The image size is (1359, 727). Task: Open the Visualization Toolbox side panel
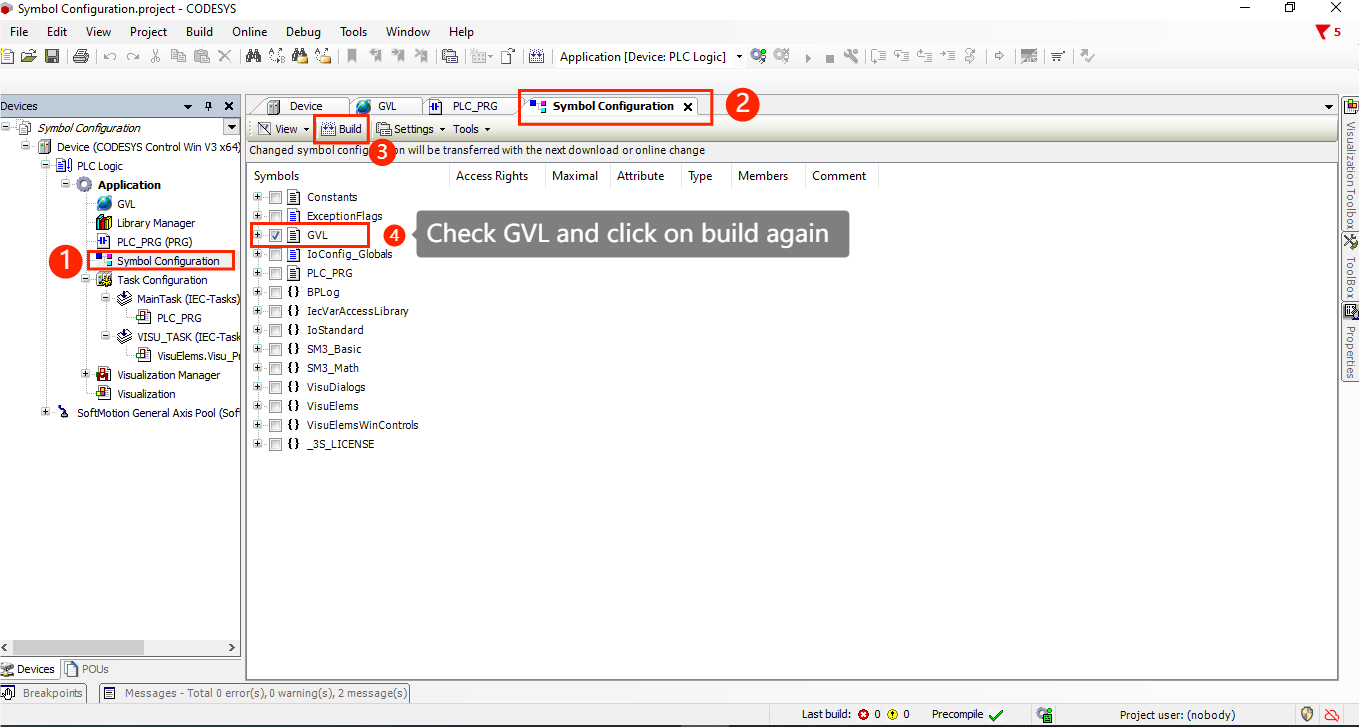(x=1350, y=163)
